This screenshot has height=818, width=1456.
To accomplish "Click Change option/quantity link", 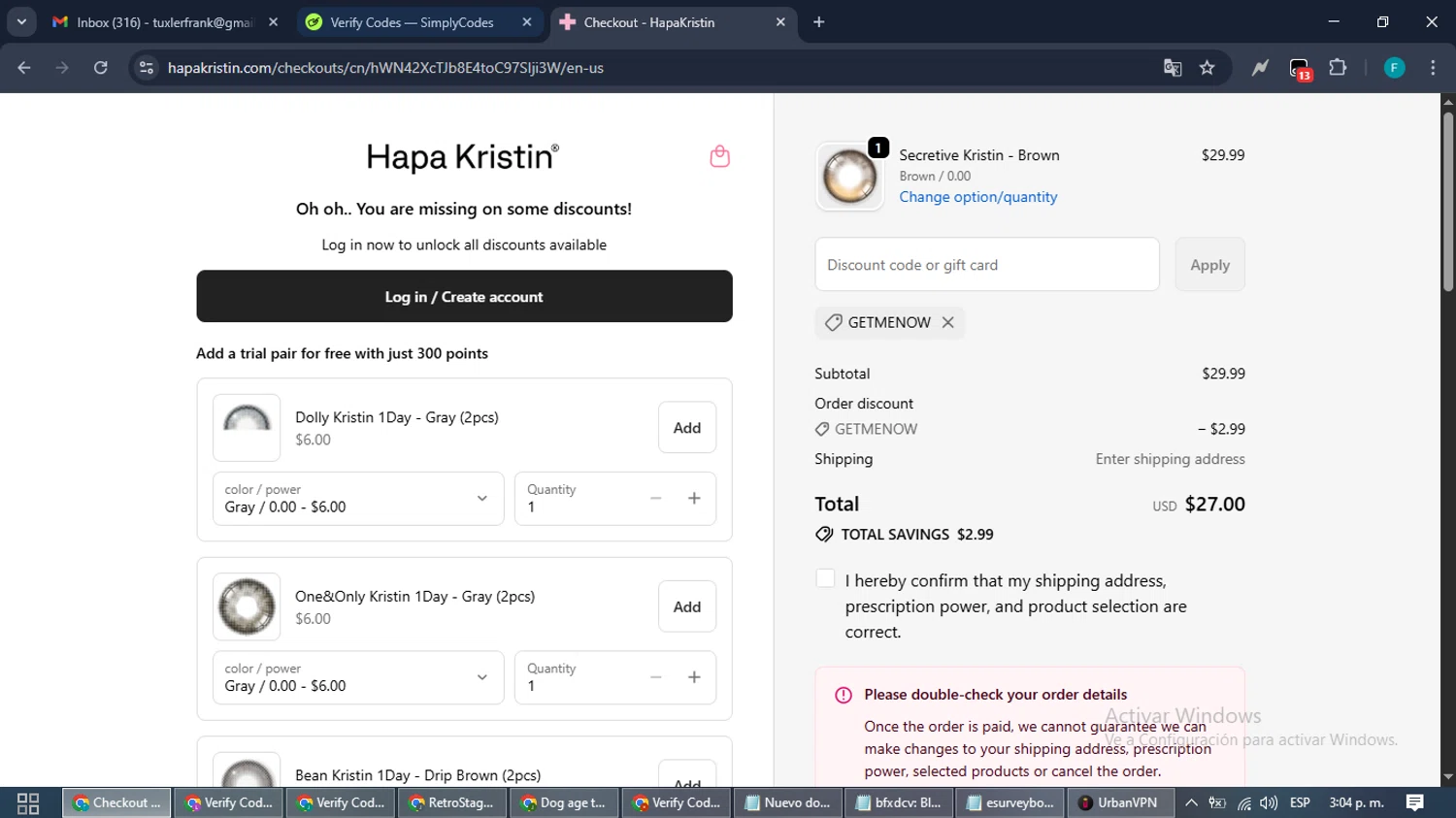I will (x=977, y=197).
